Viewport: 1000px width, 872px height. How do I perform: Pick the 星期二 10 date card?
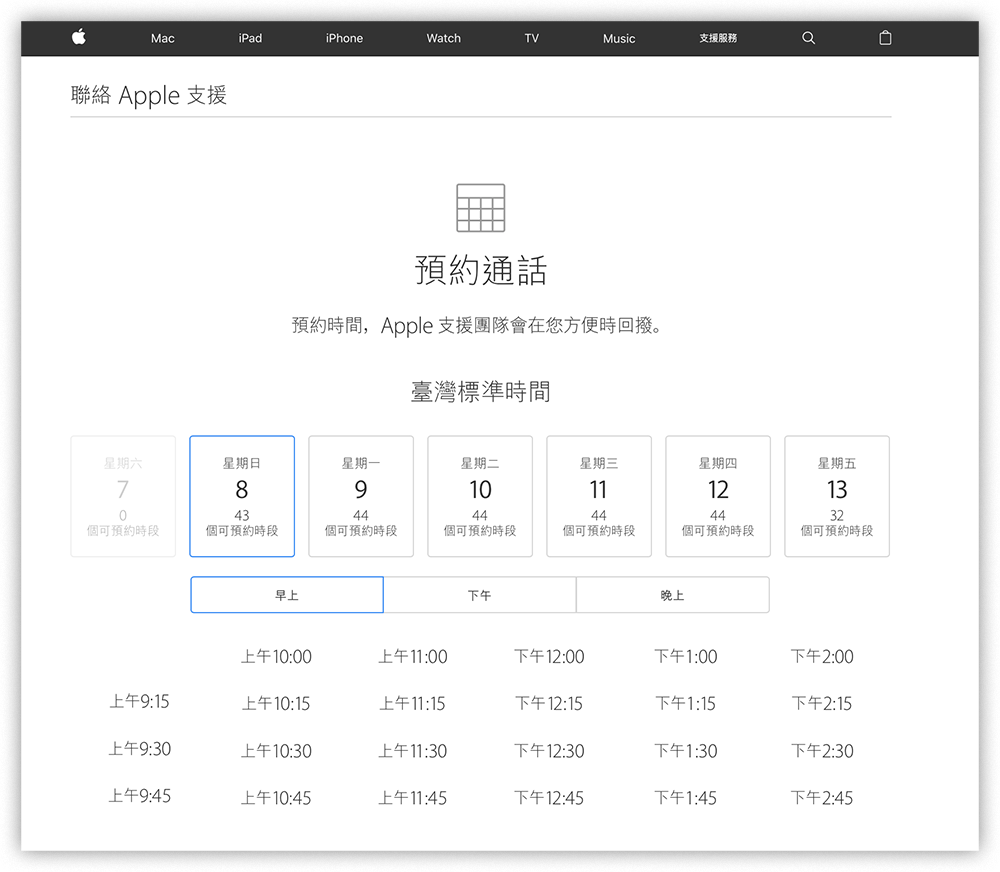coord(480,496)
